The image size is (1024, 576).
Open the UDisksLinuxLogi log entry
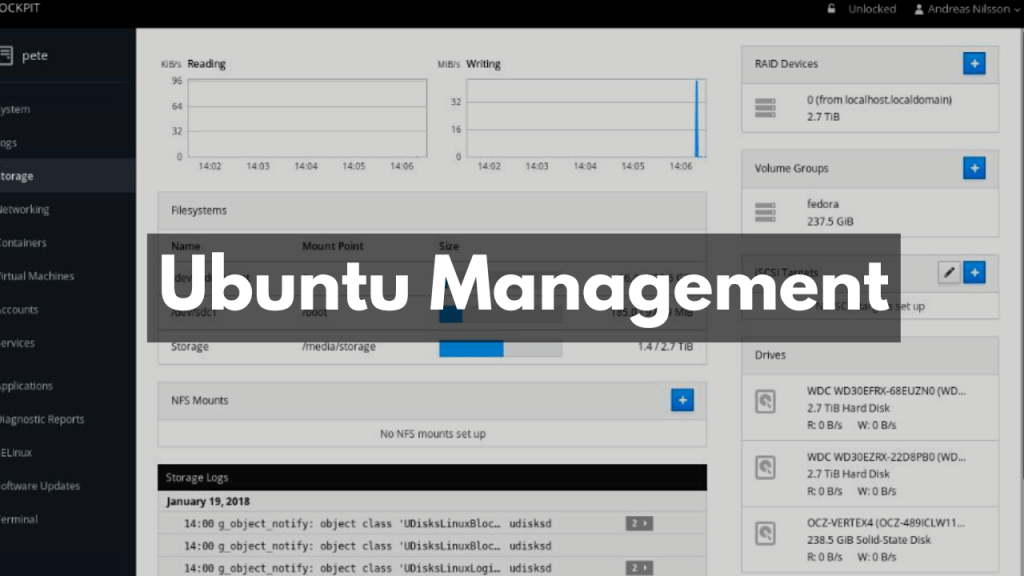pyautogui.click(x=432, y=568)
